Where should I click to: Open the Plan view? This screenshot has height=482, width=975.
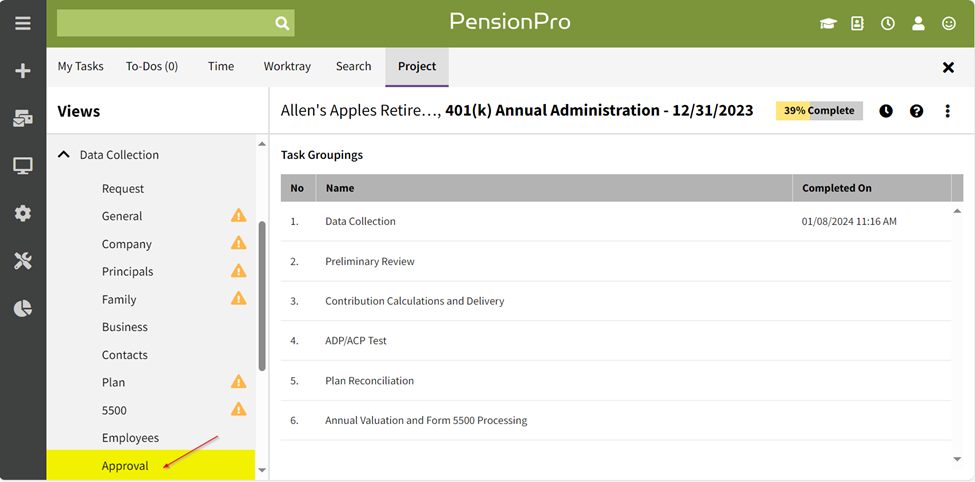(x=114, y=382)
